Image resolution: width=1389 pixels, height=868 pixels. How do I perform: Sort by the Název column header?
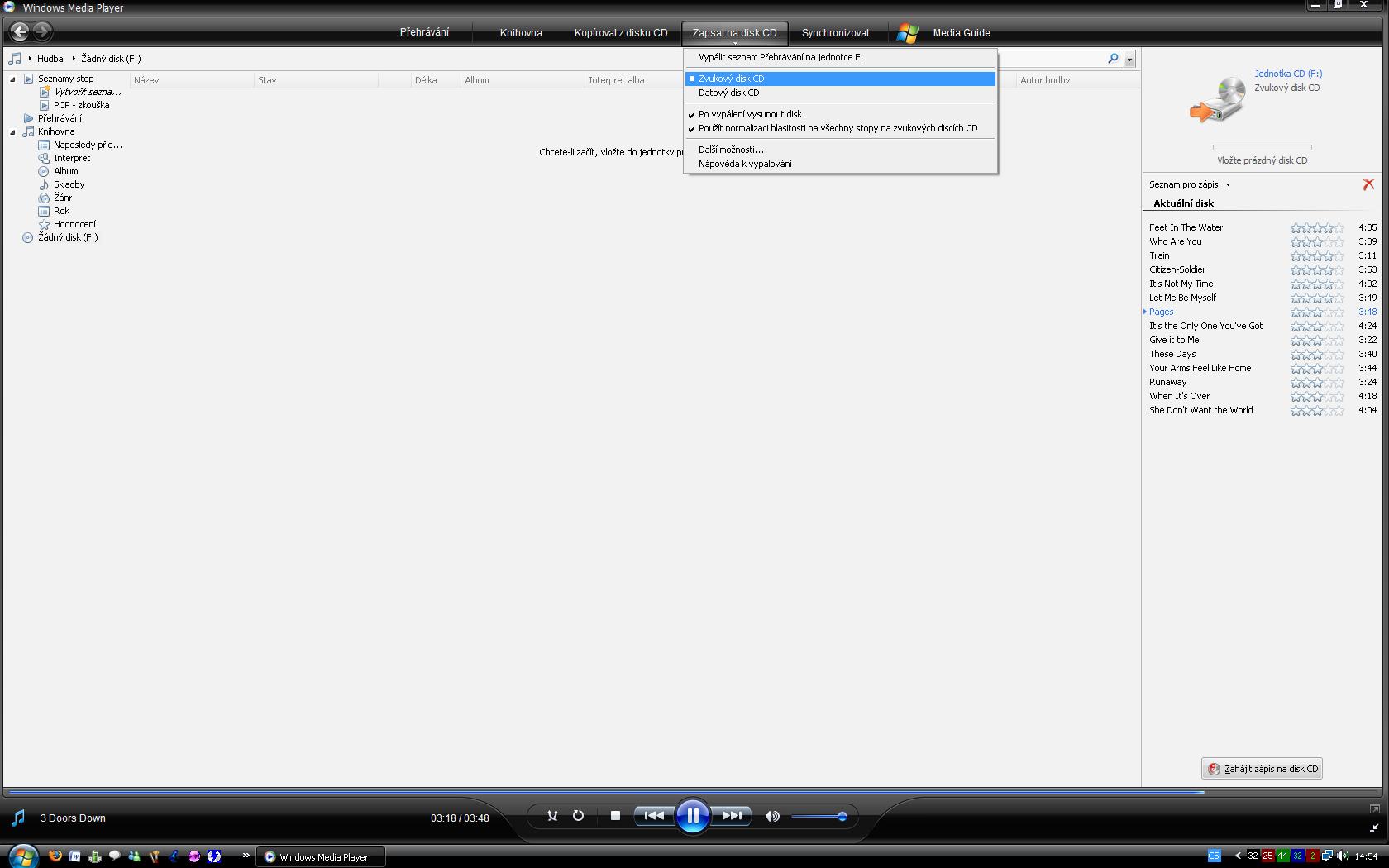click(192, 80)
